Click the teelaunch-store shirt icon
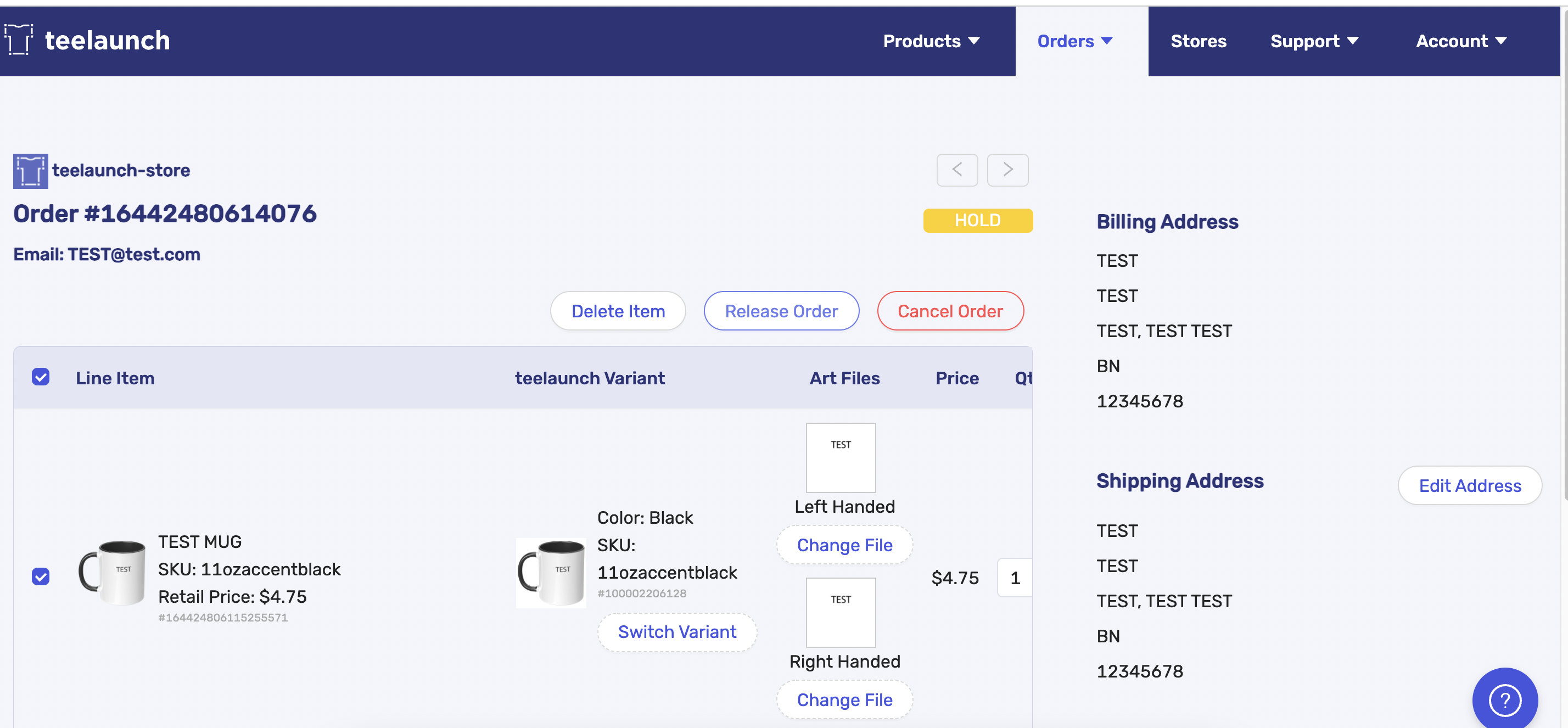 [30, 171]
